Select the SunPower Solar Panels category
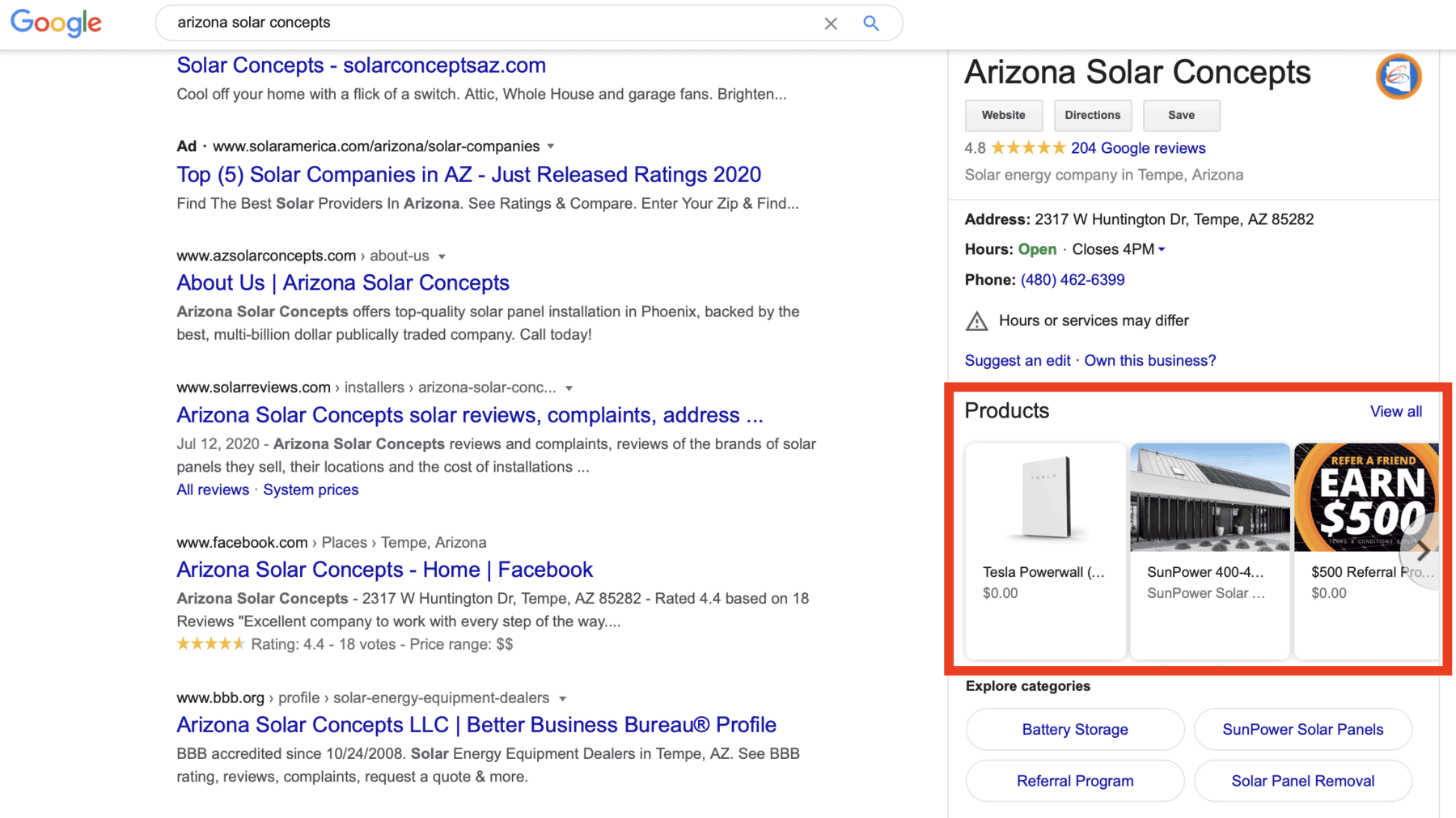 (1302, 730)
